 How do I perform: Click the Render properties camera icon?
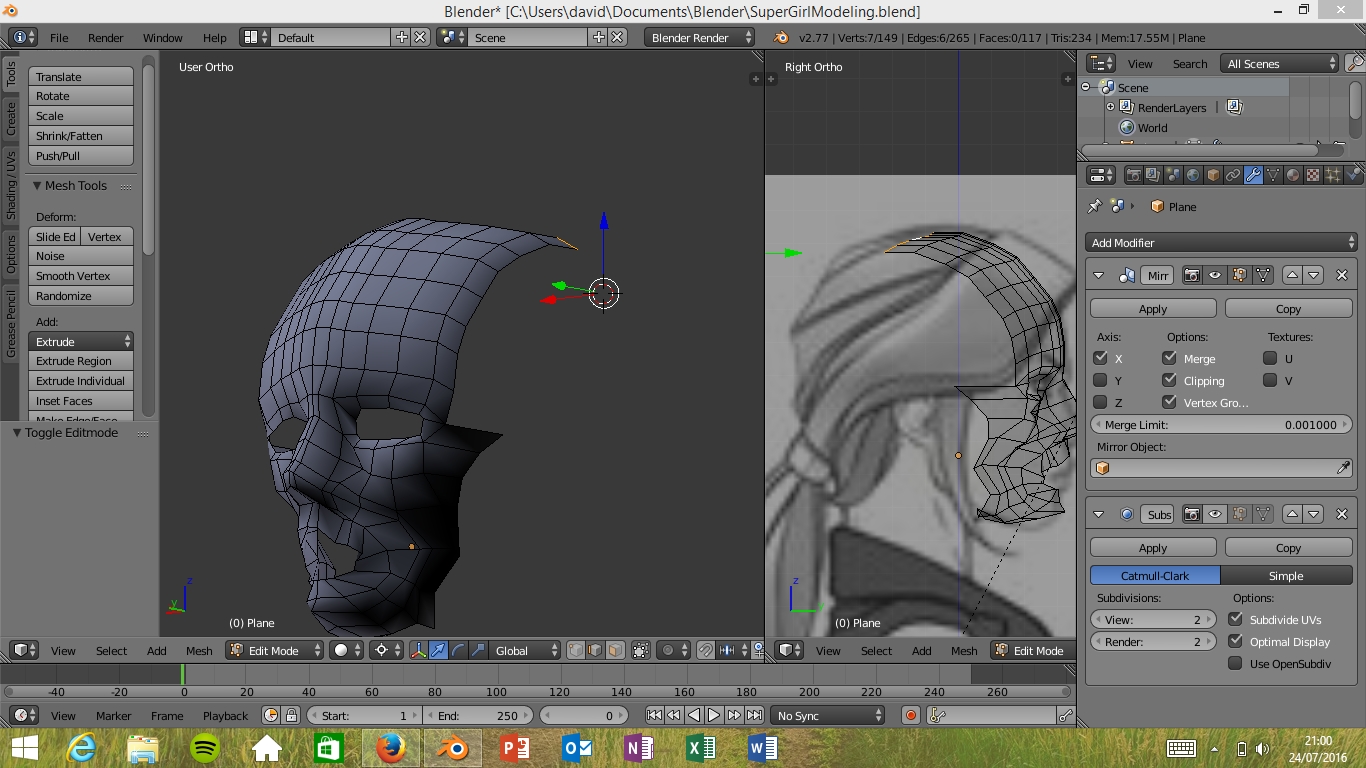(x=1133, y=175)
